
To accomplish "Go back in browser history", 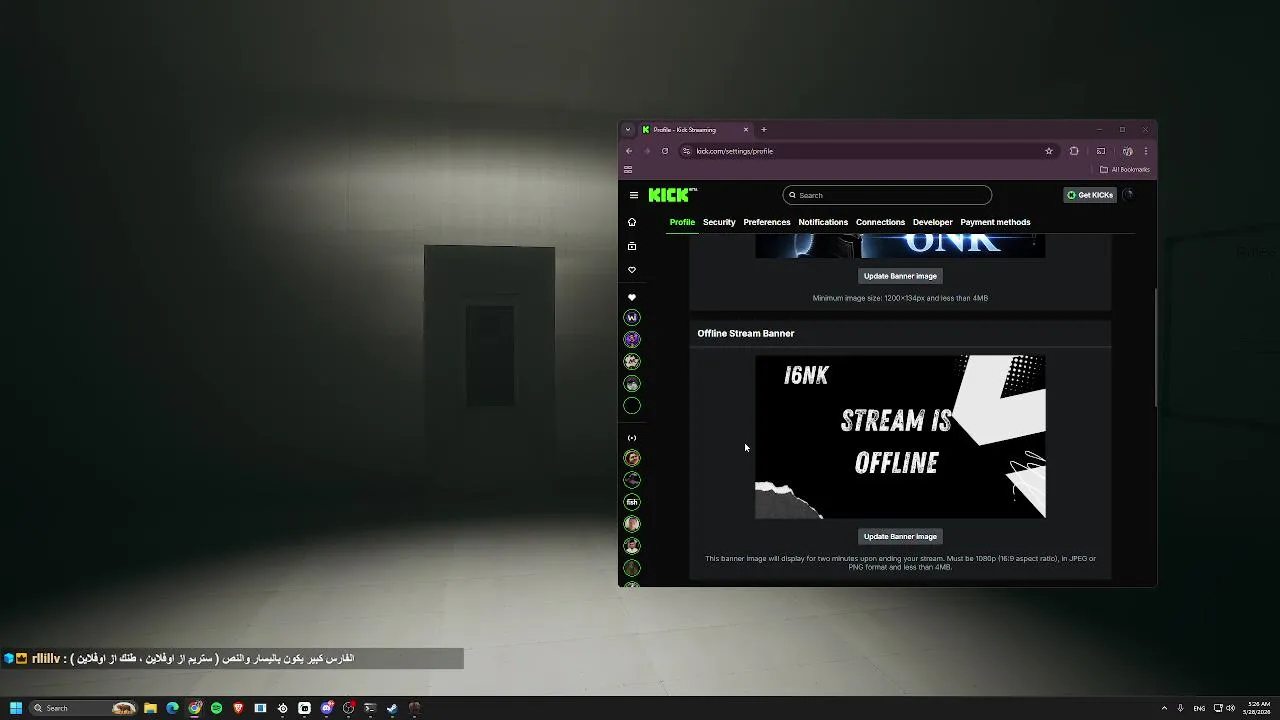I will coord(629,151).
